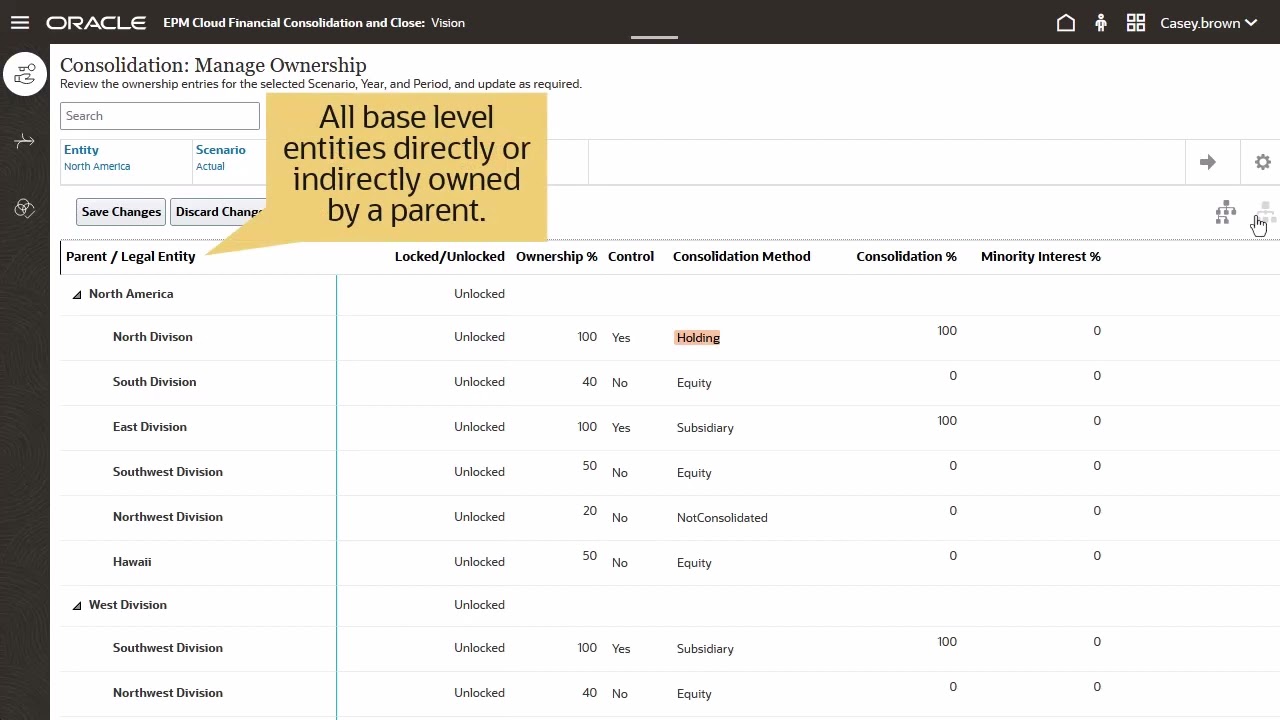Select Hawaii entity row

[132, 562]
